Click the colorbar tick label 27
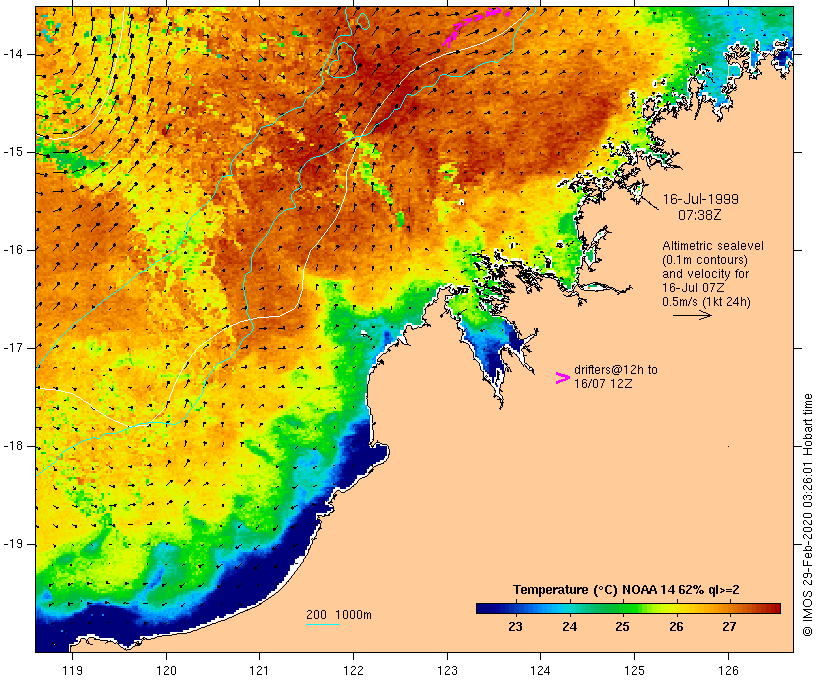 coord(729,627)
